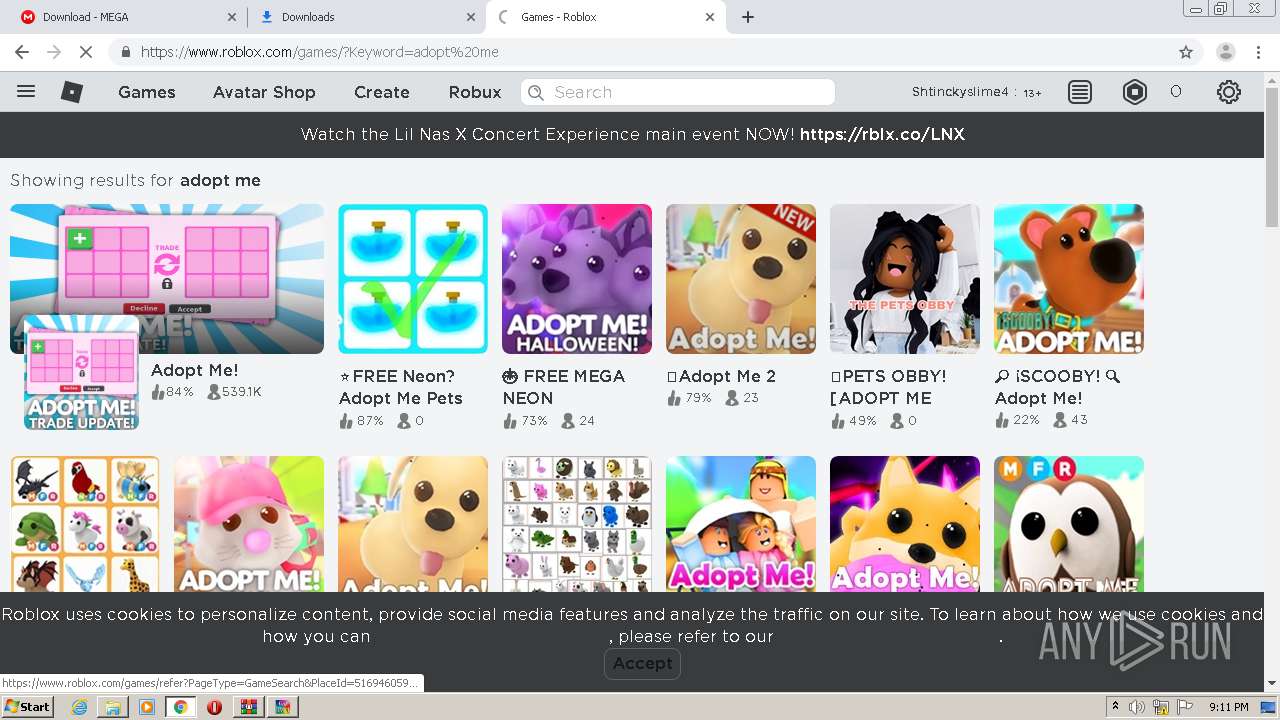
Task: Open the Games menu item
Action: [147, 92]
